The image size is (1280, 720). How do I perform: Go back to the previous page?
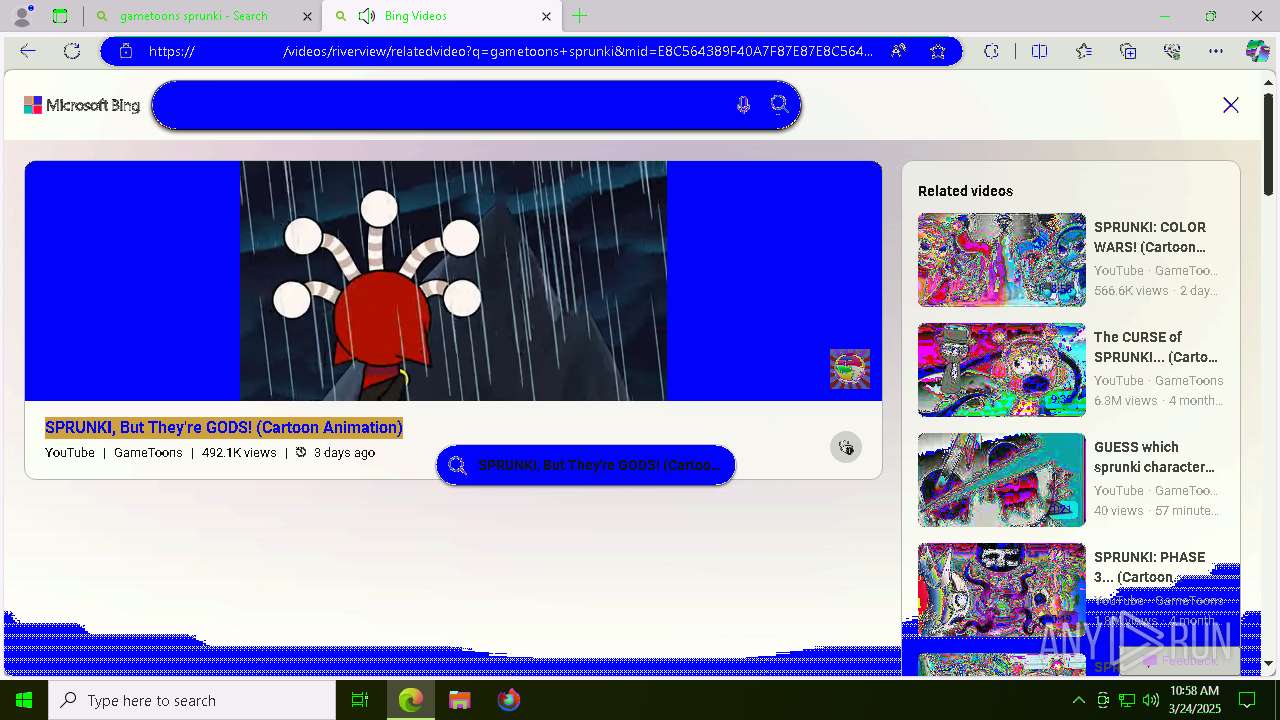tap(28, 51)
